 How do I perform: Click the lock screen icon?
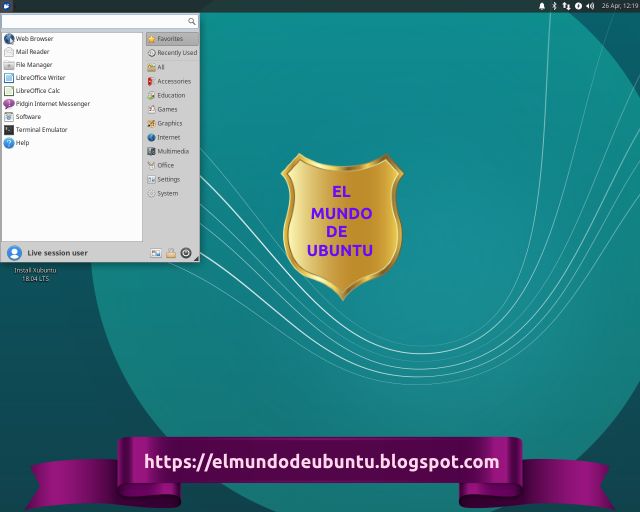[x=171, y=253]
